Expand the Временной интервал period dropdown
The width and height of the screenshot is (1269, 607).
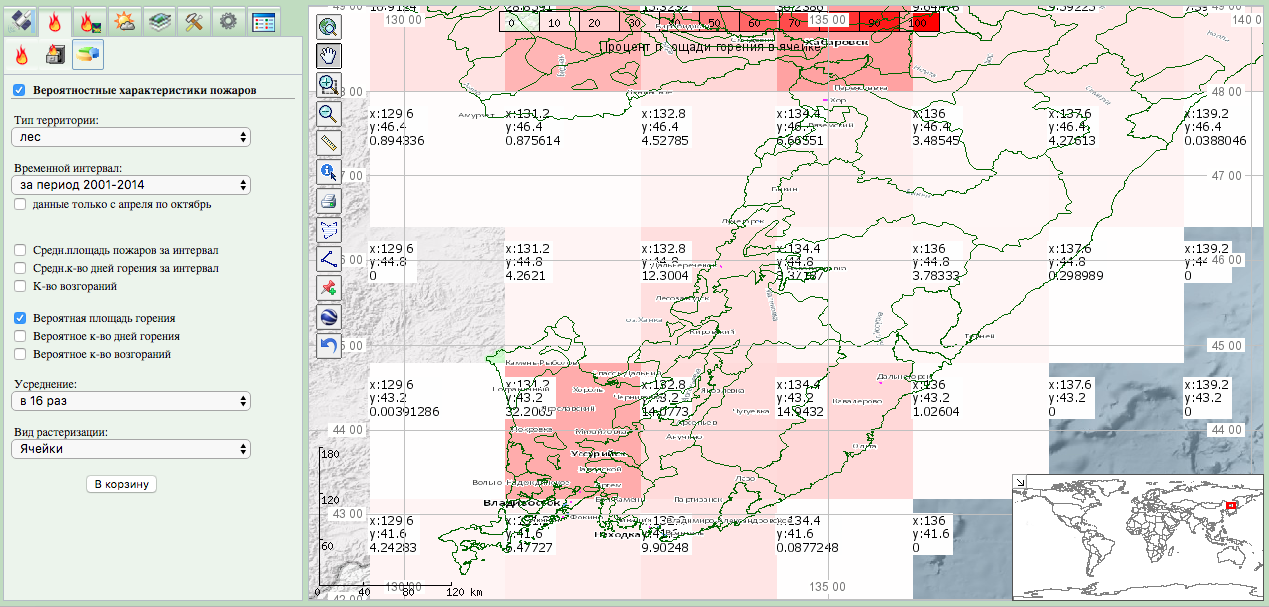pyautogui.click(x=131, y=185)
